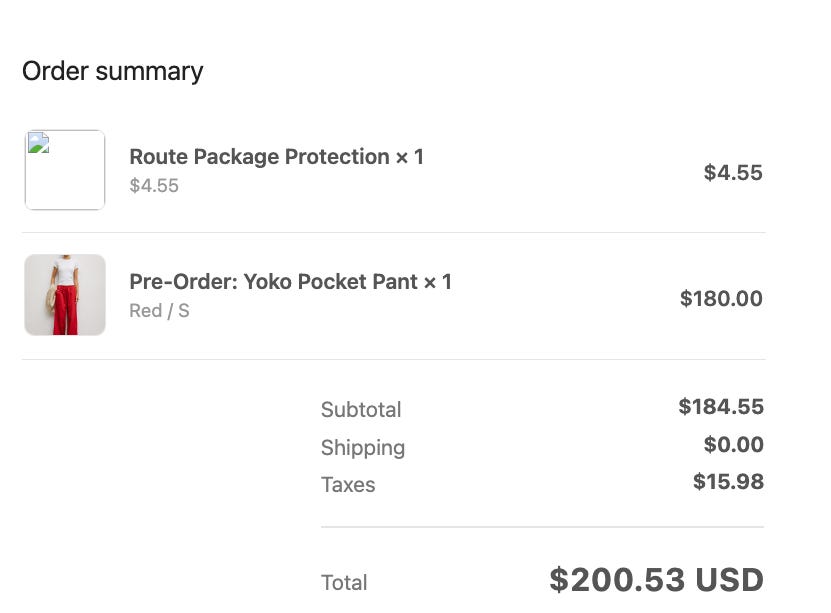Select the Shipping label
The width and height of the screenshot is (831, 613).
(363, 448)
